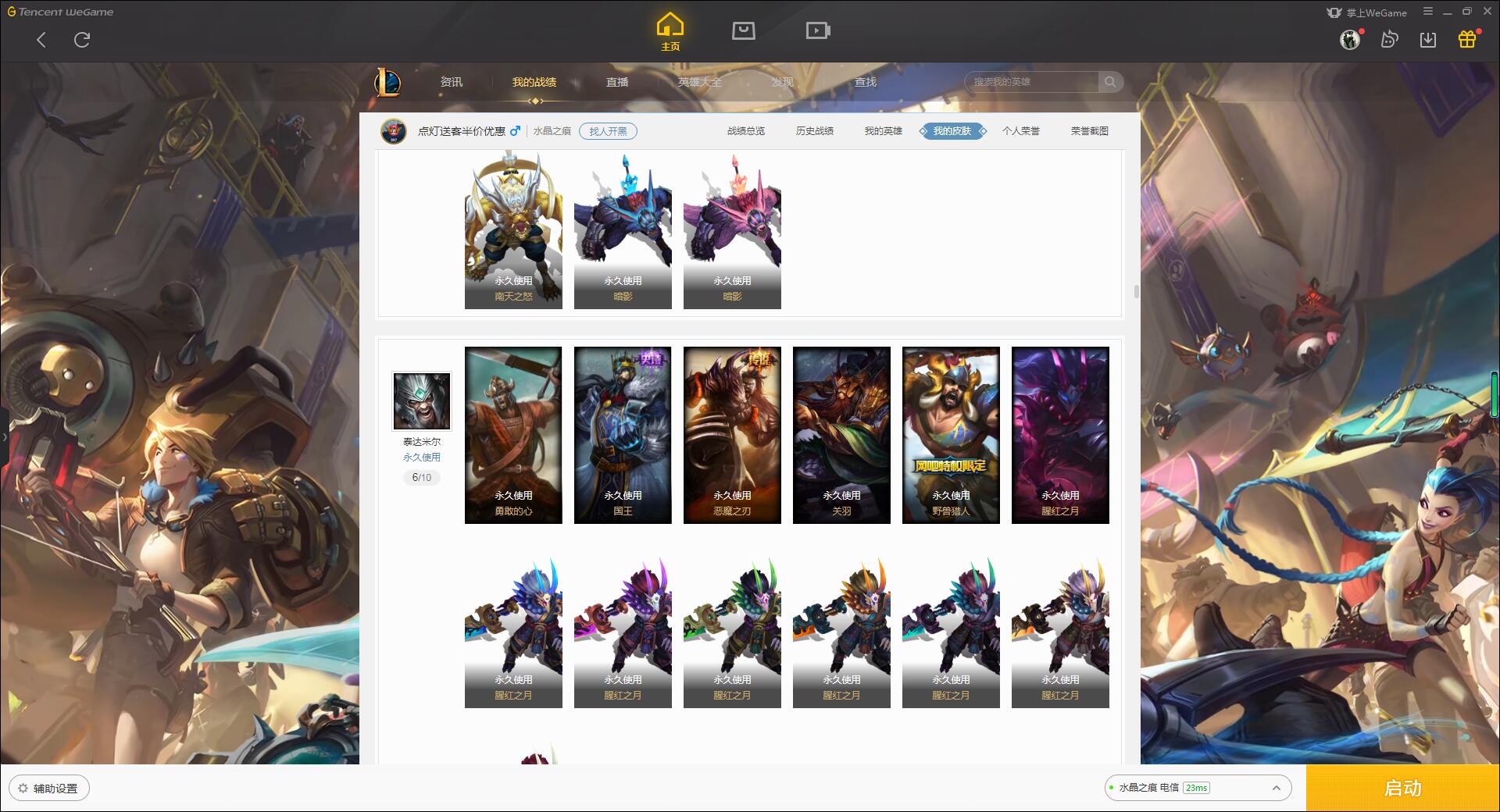The width and height of the screenshot is (1500, 812).
Task: Click the 23ms latency indicator
Action: pos(1196,788)
